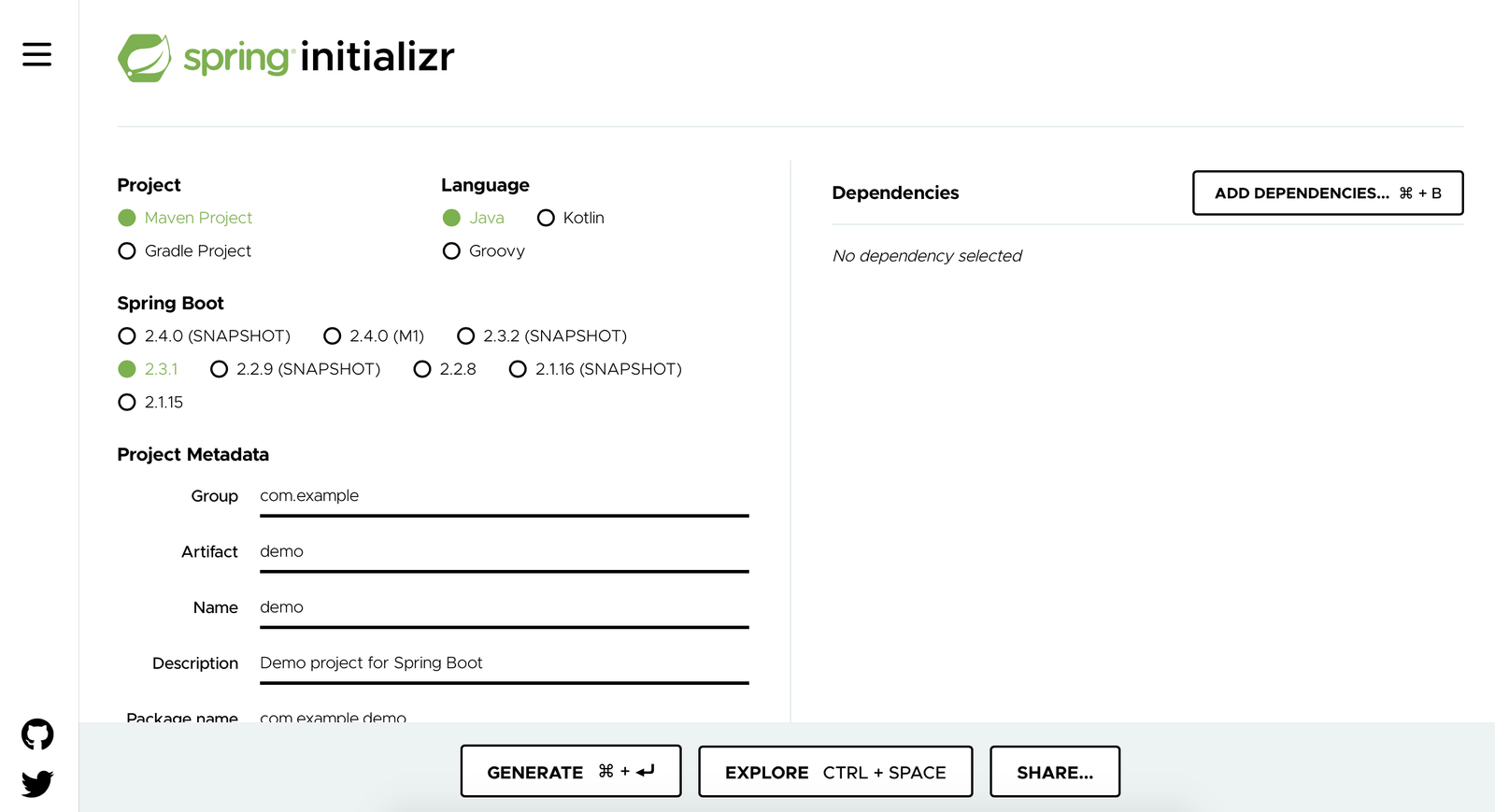Click the Project heading
Image resolution: width=1495 pixels, height=812 pixels.
149,185
